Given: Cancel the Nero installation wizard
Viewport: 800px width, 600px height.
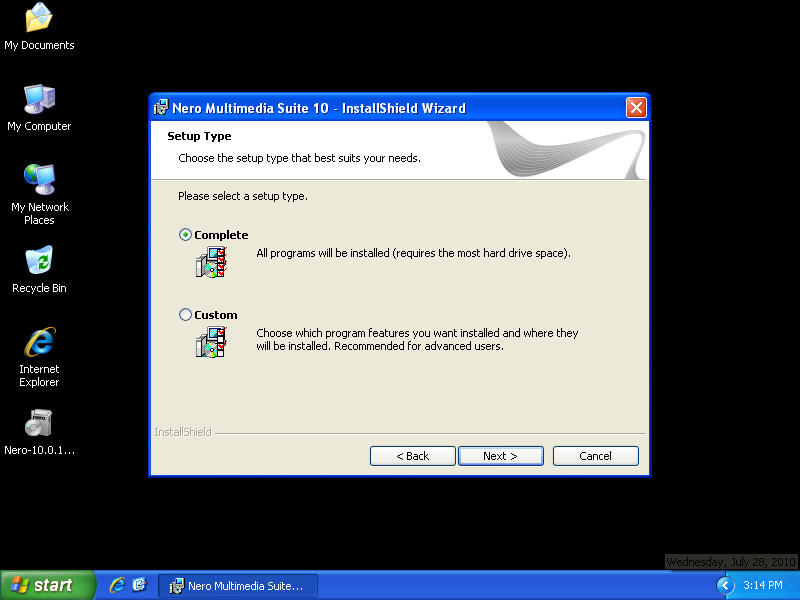Looking at the screenshot, I should tap(595, 456).
